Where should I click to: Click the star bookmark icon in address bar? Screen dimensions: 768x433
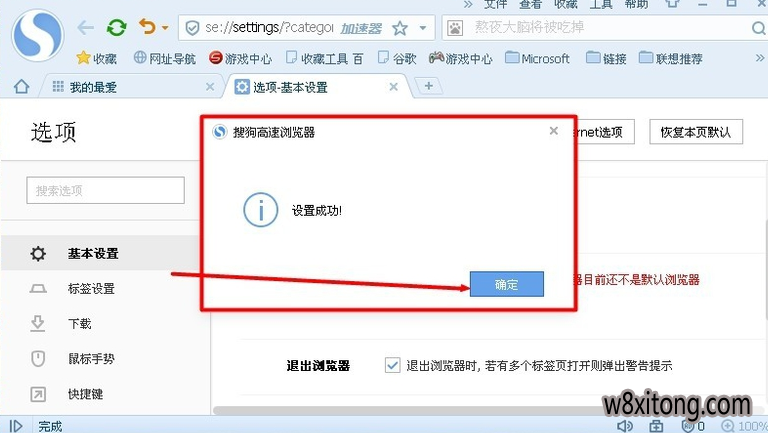tap(400, 28)
